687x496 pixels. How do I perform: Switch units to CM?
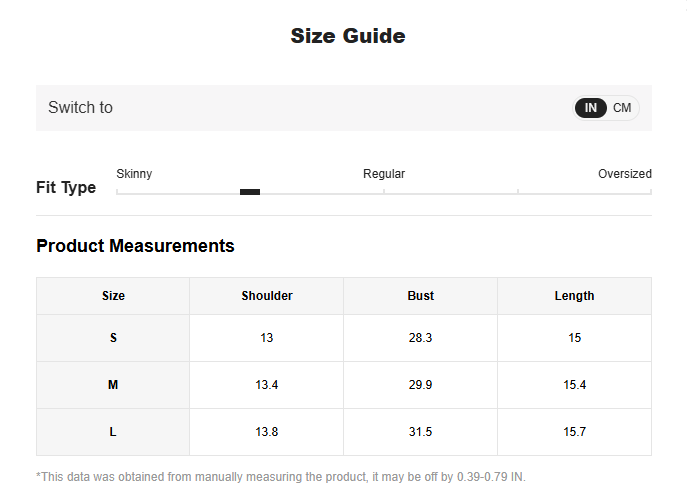[x=622, y=108]
